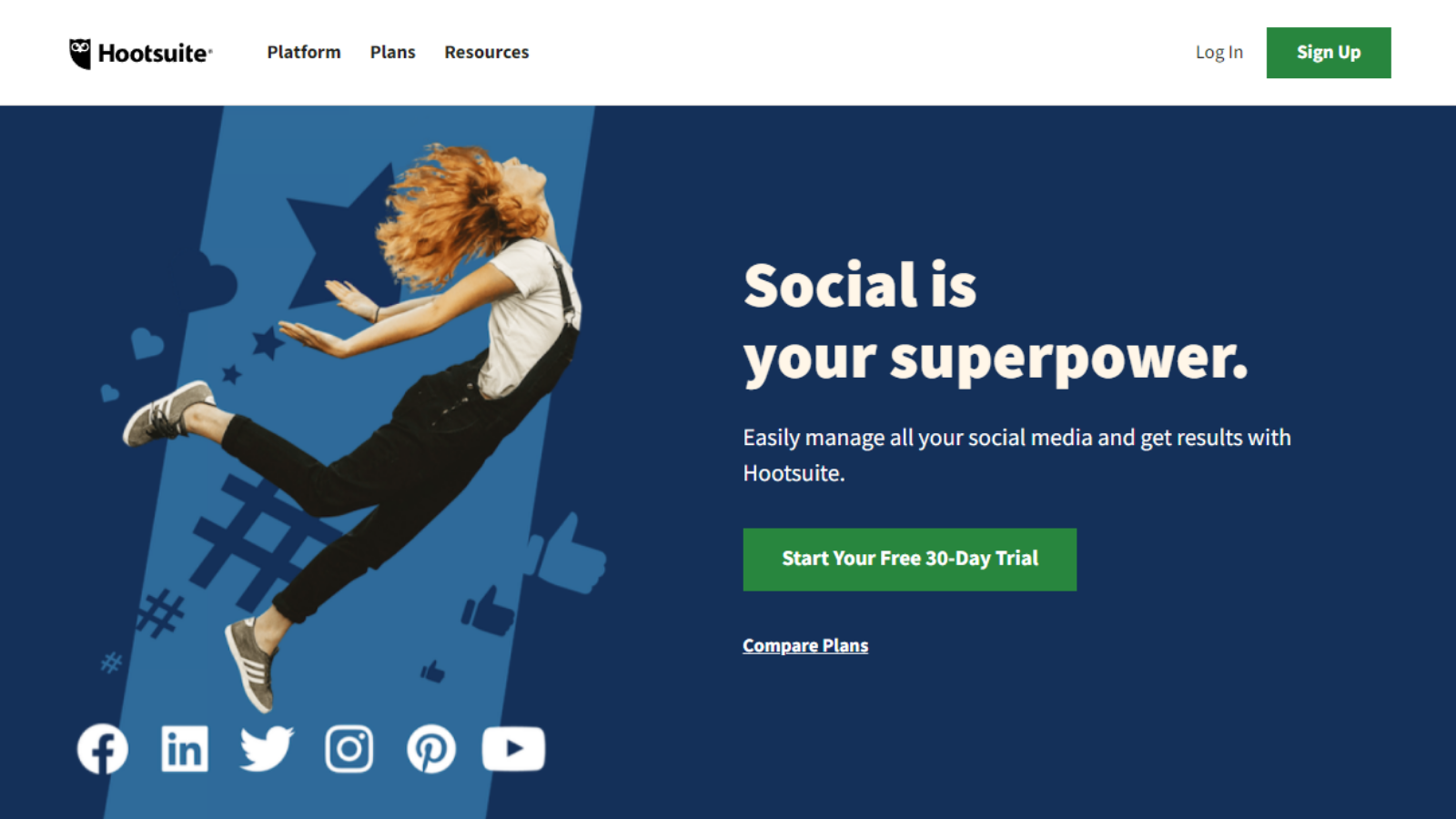Click the green Sign Up button
The image size is (1456, 819).
tap(1329, 53)
